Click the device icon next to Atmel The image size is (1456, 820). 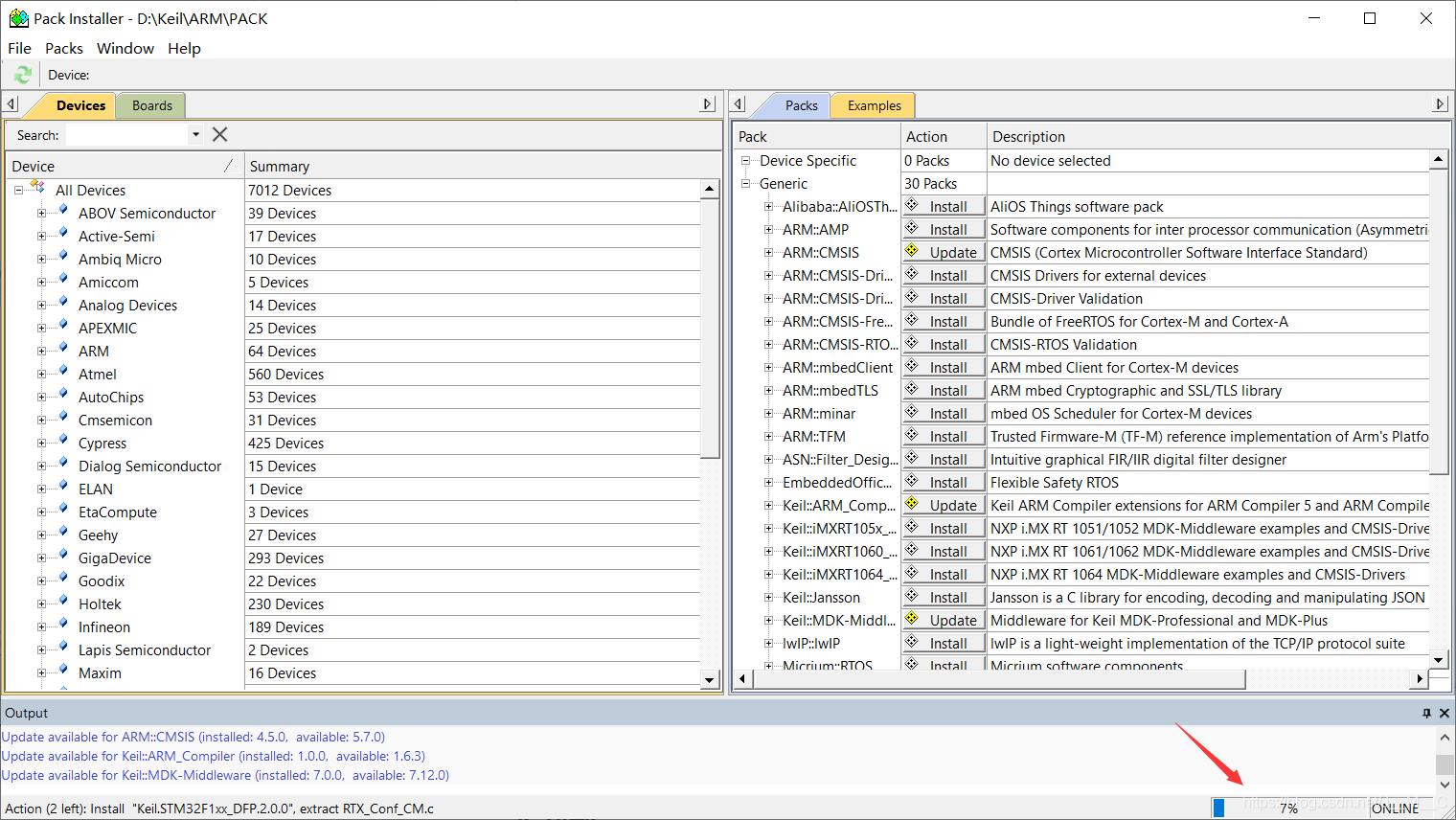pos(62,373)
